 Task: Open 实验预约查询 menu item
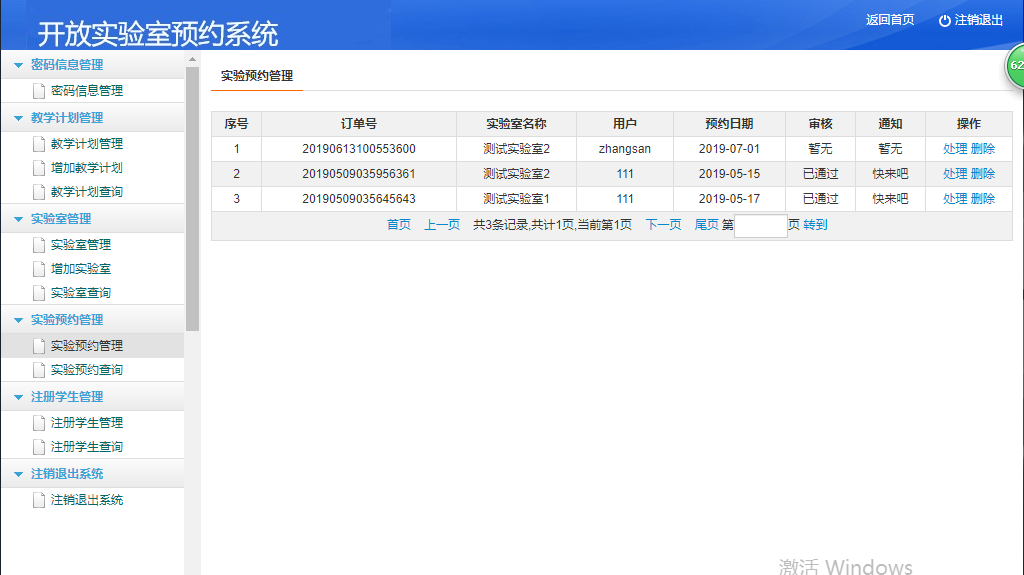pos(87,370)
